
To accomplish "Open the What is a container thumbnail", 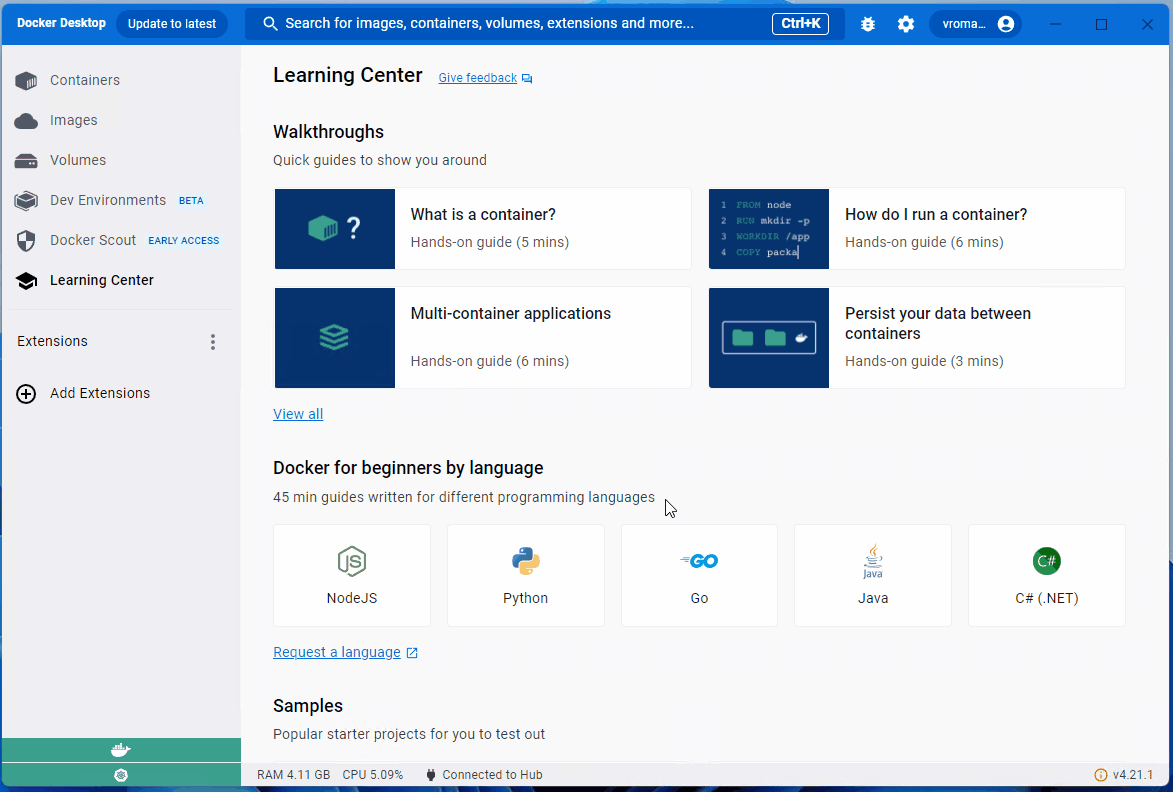I will [x=334, y=229].
